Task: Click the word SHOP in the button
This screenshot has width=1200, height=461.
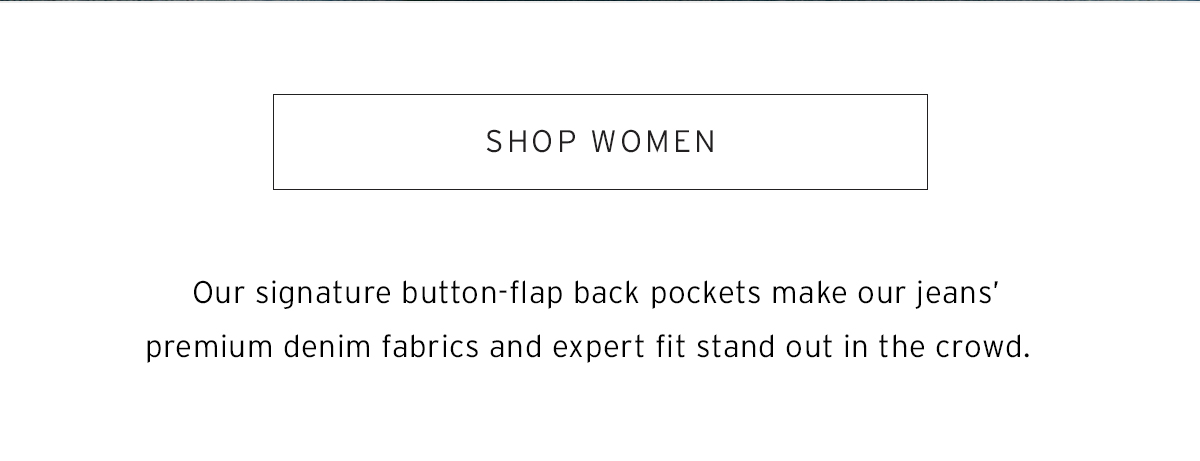Action: pyautogui.click(x=531, y=142)
